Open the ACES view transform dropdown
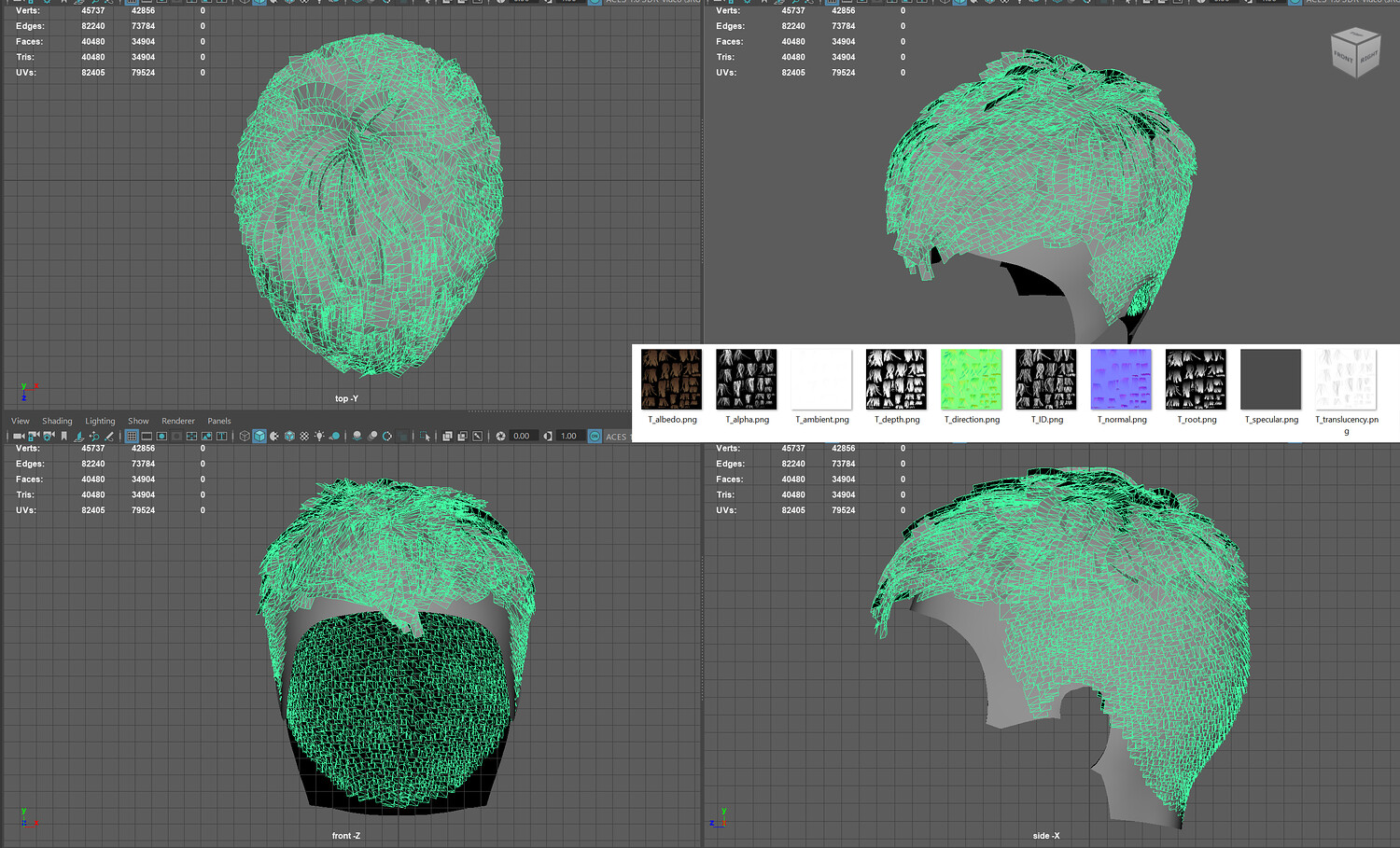 coord(618,437)
